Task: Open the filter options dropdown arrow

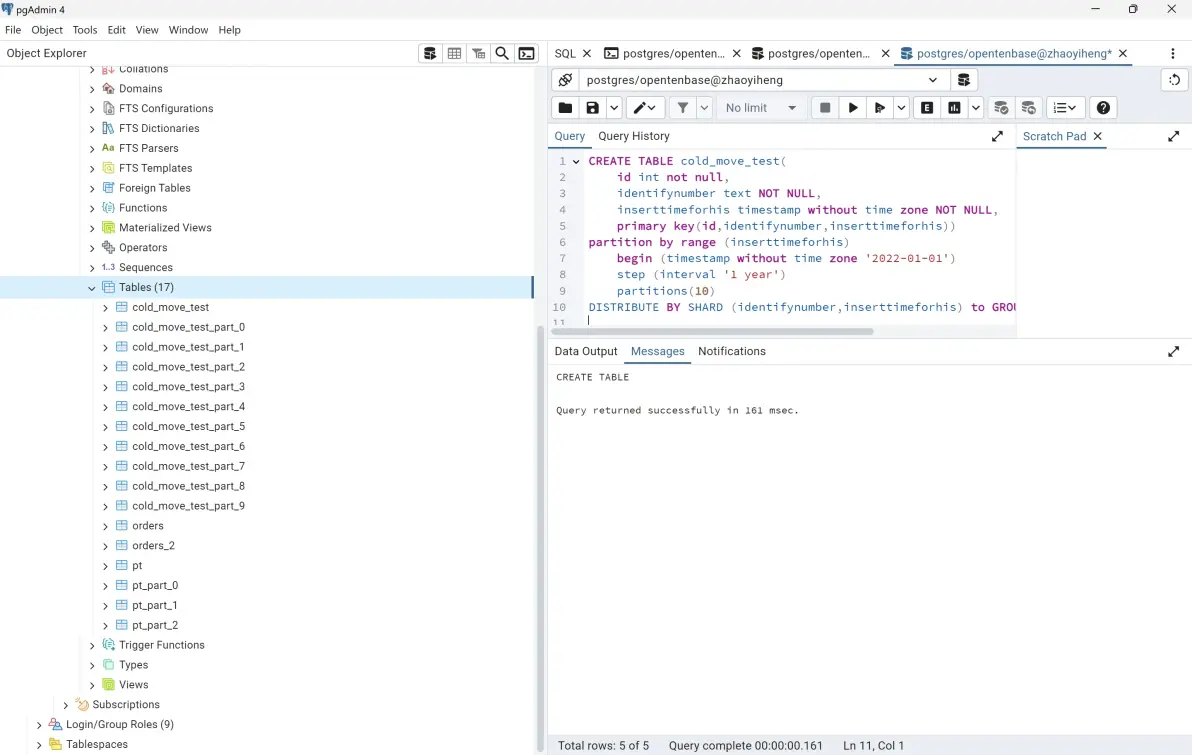Action: (704, 108)
